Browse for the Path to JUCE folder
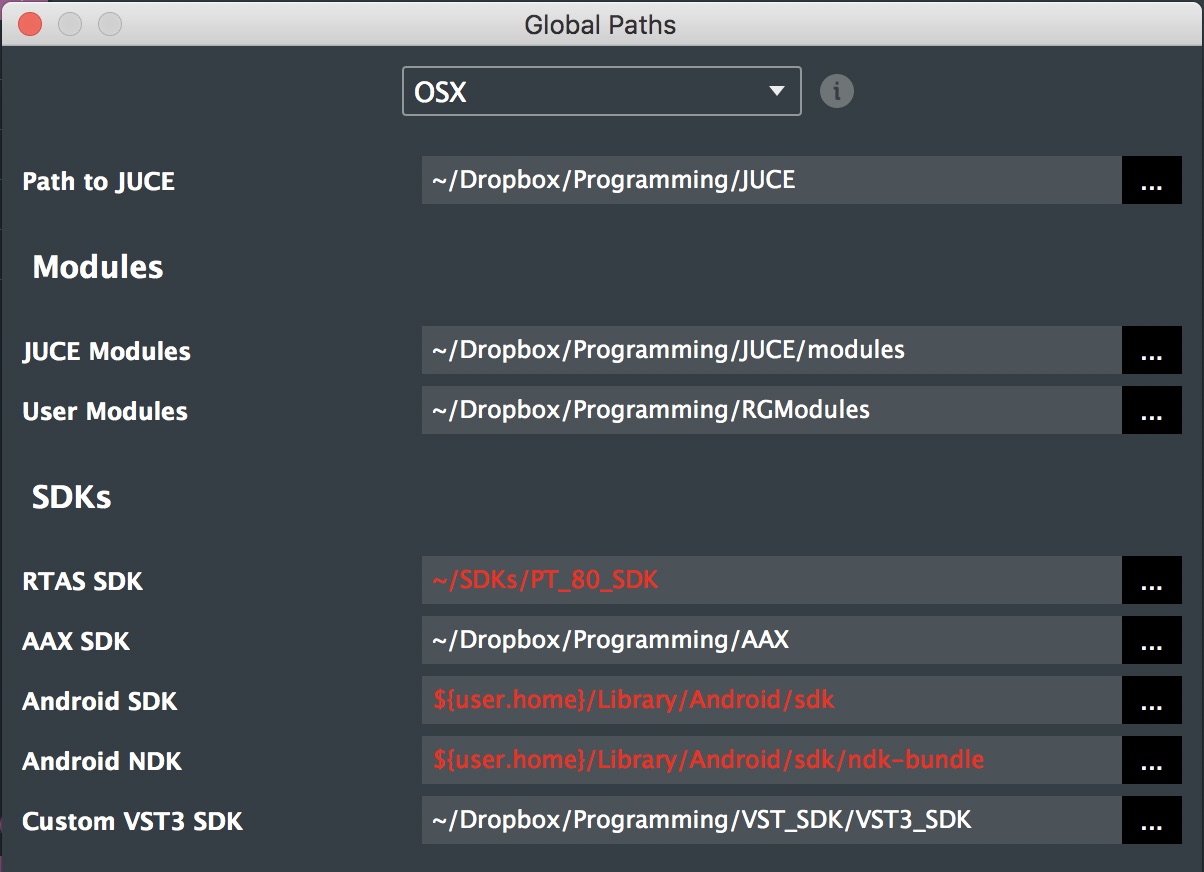1204x872 pixels. pyautogui.click(x=1151, y=181)
